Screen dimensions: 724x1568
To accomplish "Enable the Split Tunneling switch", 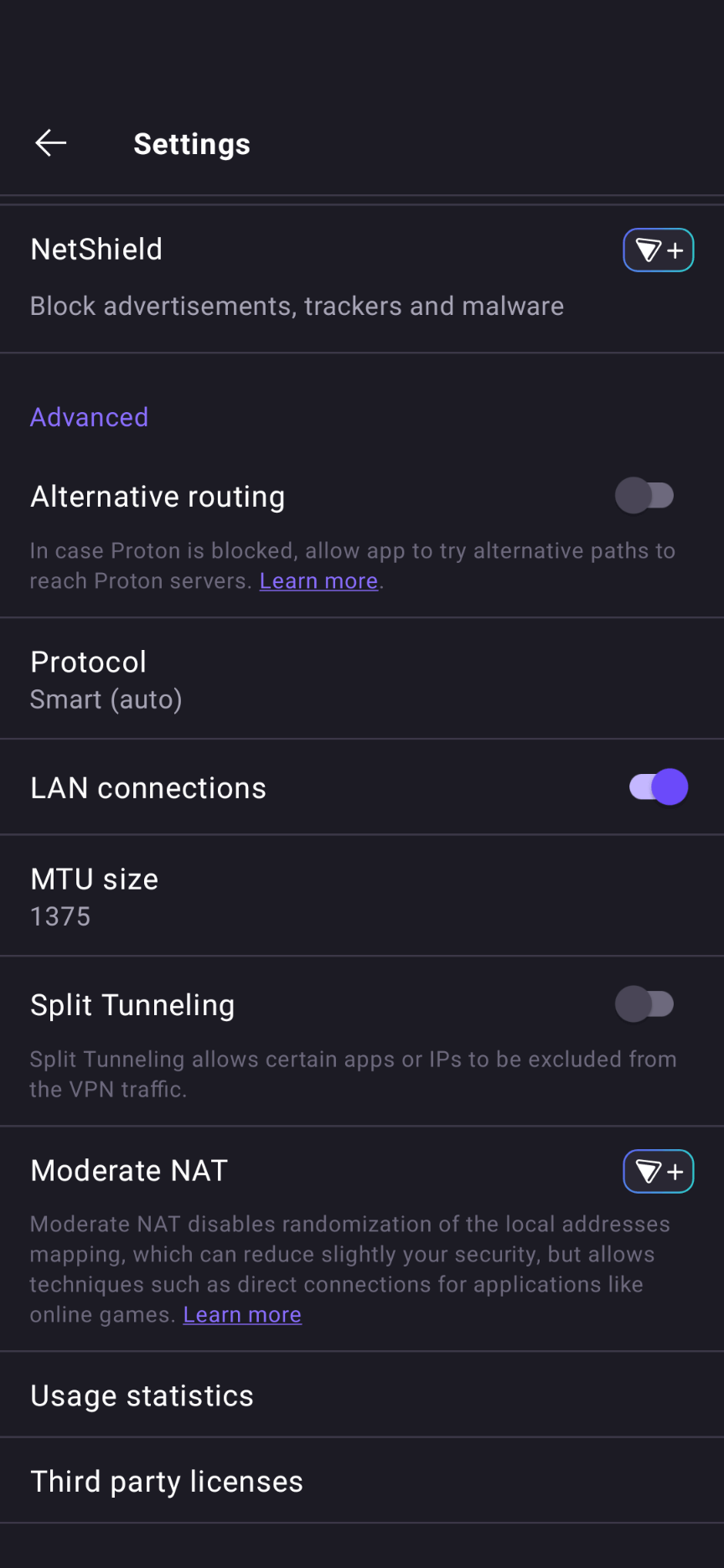I will 644,1004.
